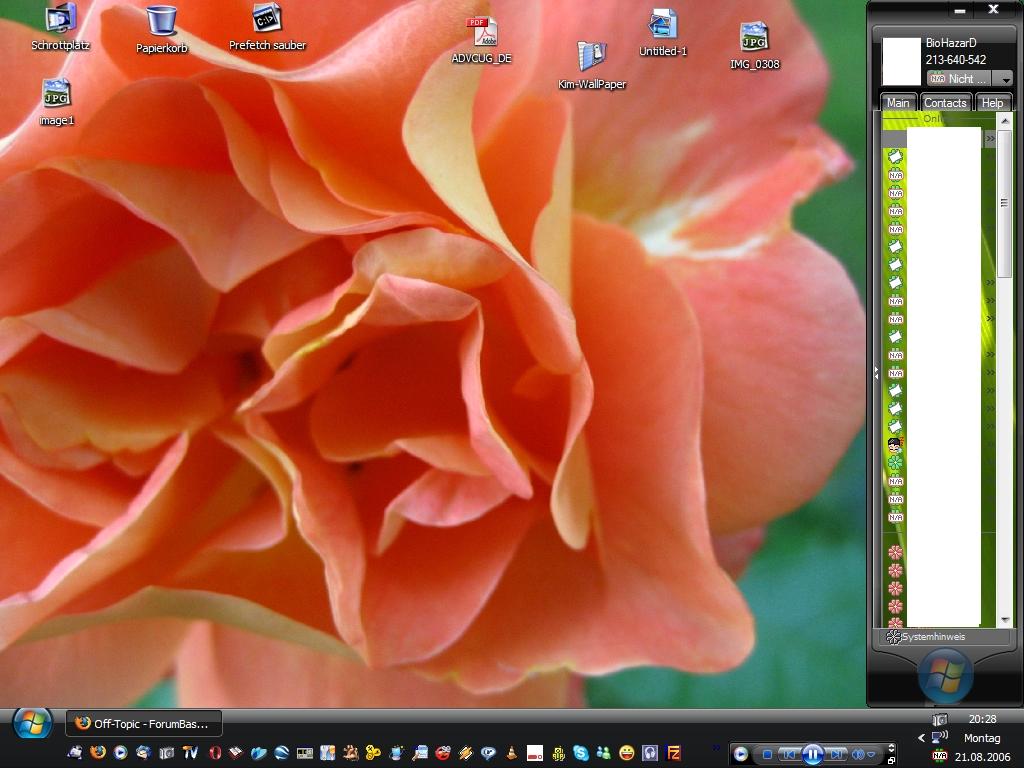
Task: Click the ICQ number 213-640-542
Action: tap(955, 60)
